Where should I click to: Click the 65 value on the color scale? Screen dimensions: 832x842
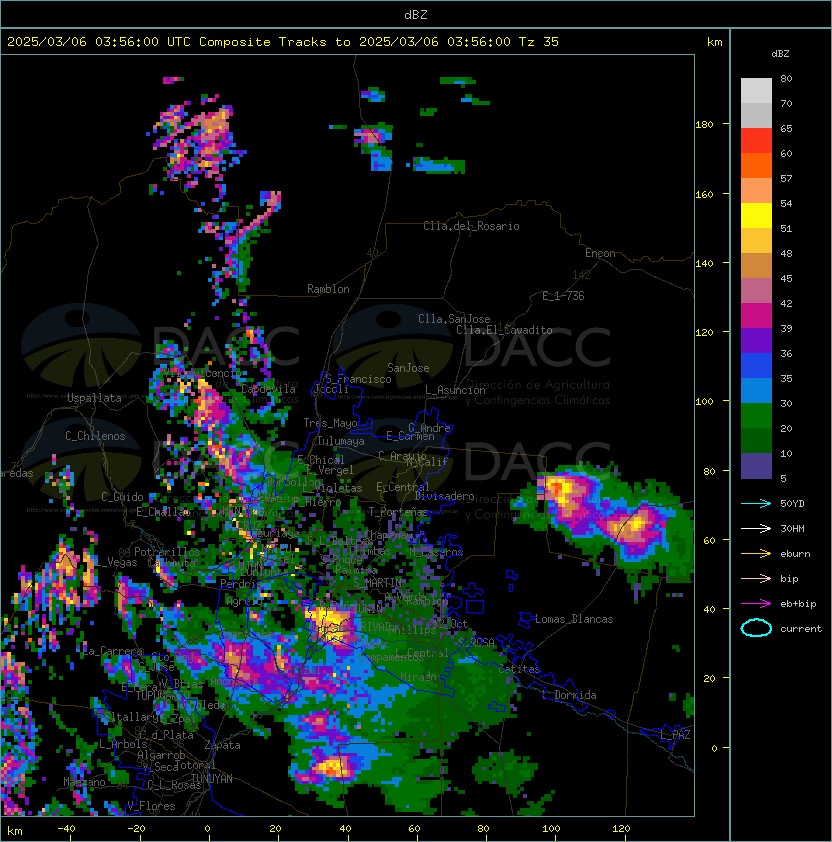point(786,128)
